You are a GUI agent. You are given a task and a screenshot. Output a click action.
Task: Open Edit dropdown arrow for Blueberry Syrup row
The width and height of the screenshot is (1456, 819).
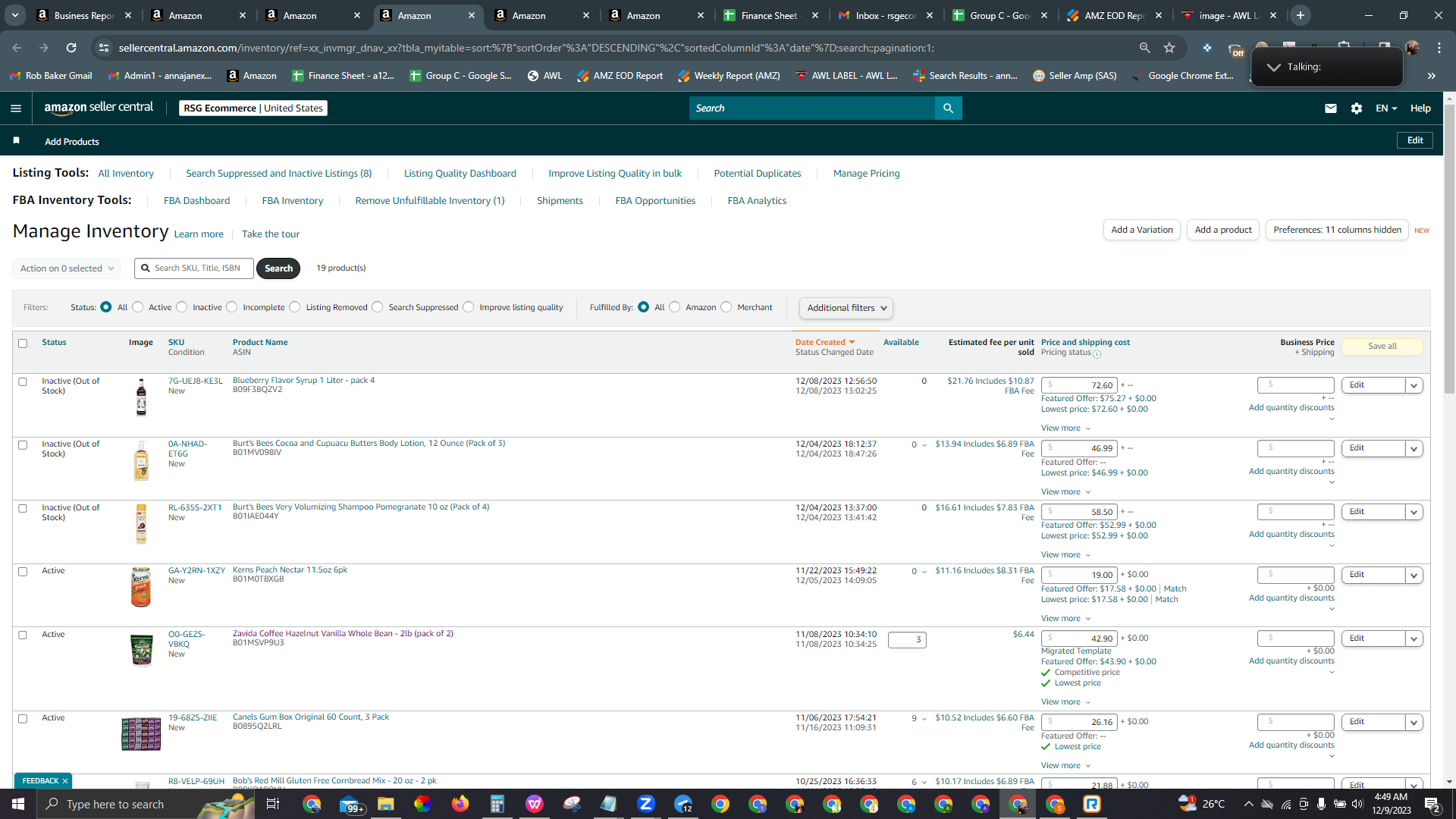coord(1414,385)
